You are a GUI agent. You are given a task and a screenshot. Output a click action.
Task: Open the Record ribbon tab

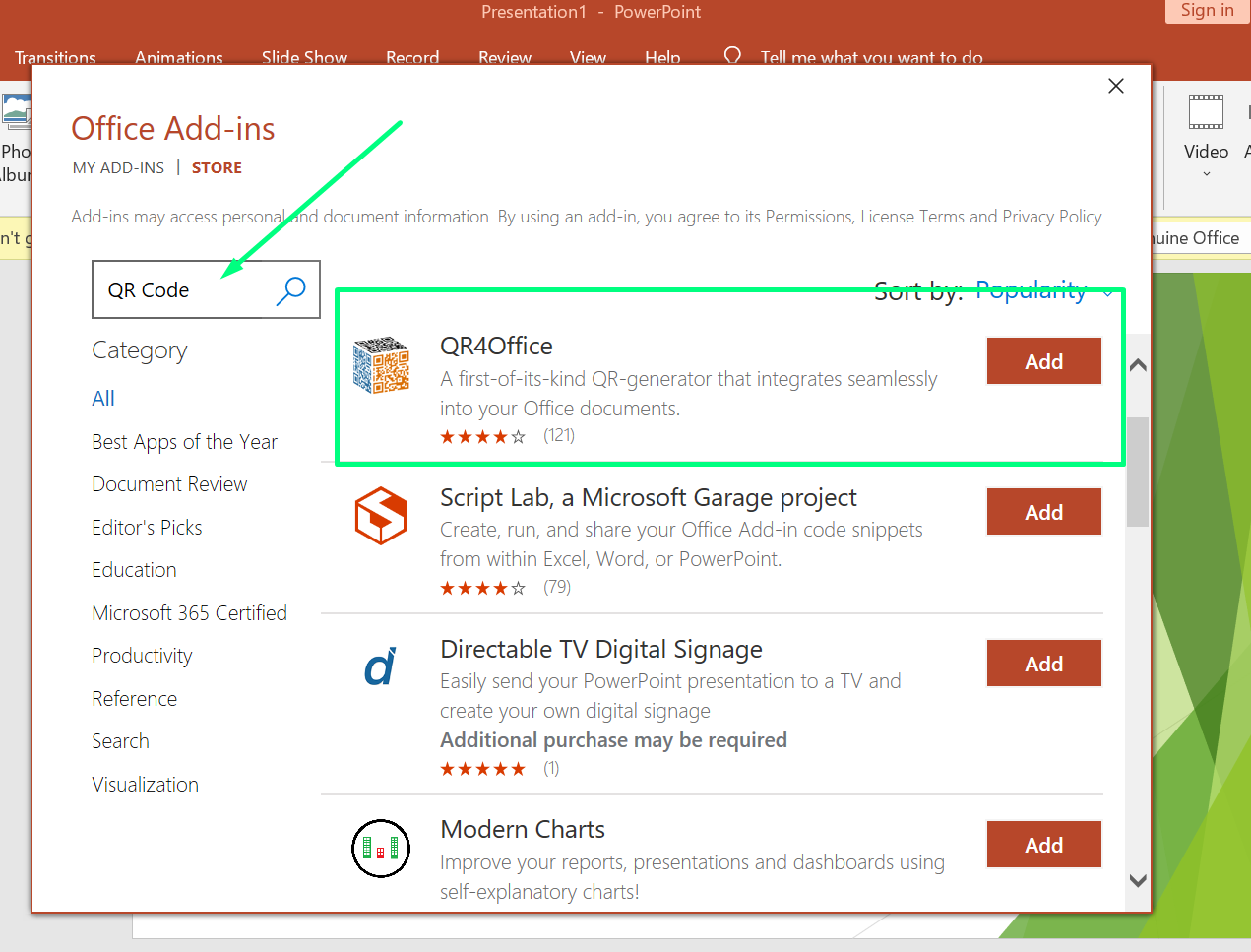[412, 57]
